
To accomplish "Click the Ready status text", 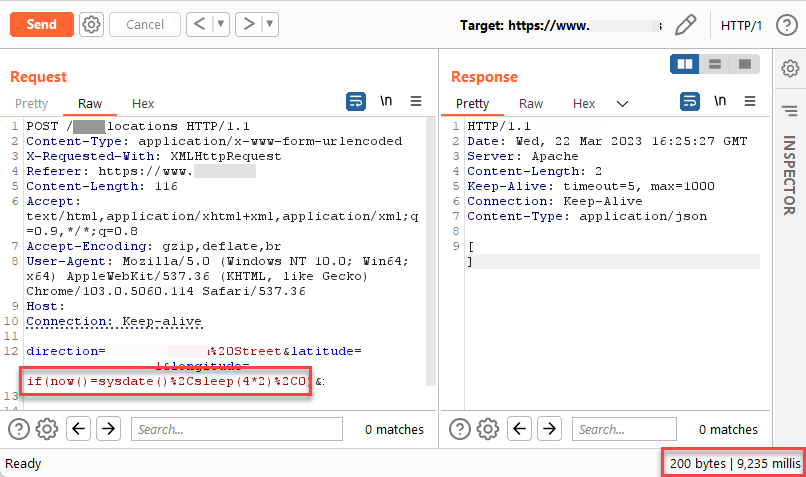I will pyautogui.click(x=23, y=464).
